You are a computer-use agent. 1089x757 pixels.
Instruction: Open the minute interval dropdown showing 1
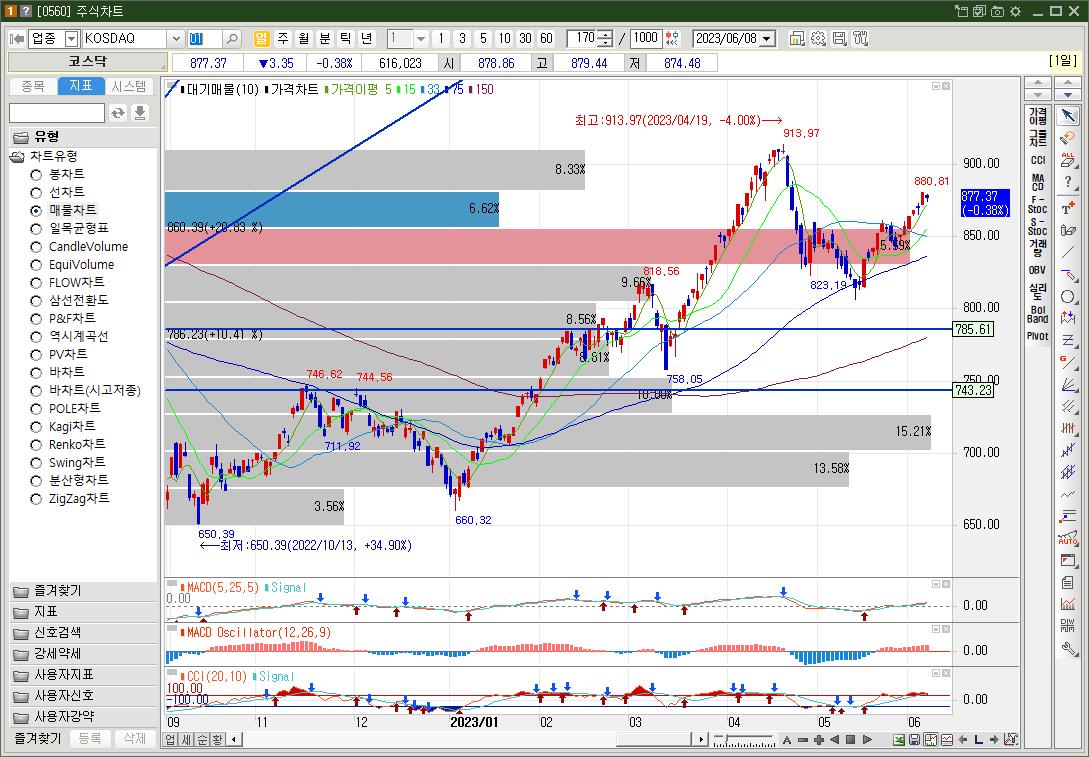coord(420,39)
